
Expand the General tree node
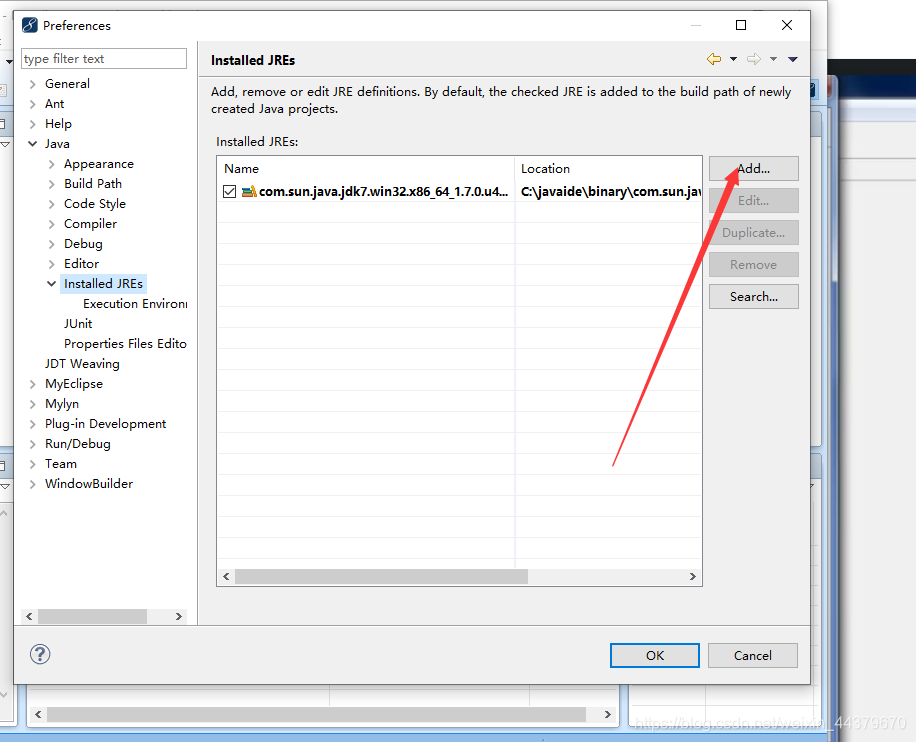33,84
